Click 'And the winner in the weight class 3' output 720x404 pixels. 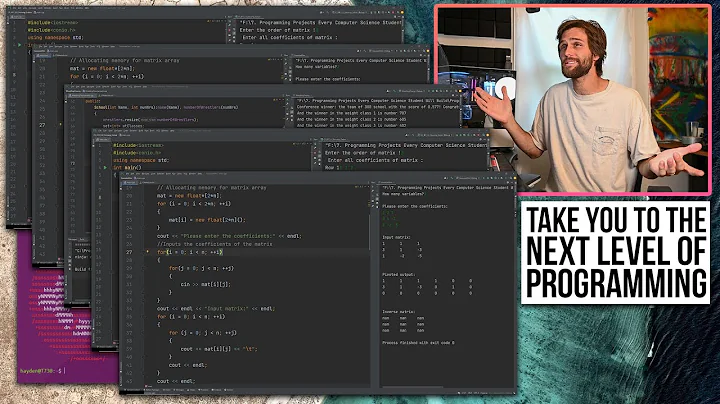tap(351, 125)
